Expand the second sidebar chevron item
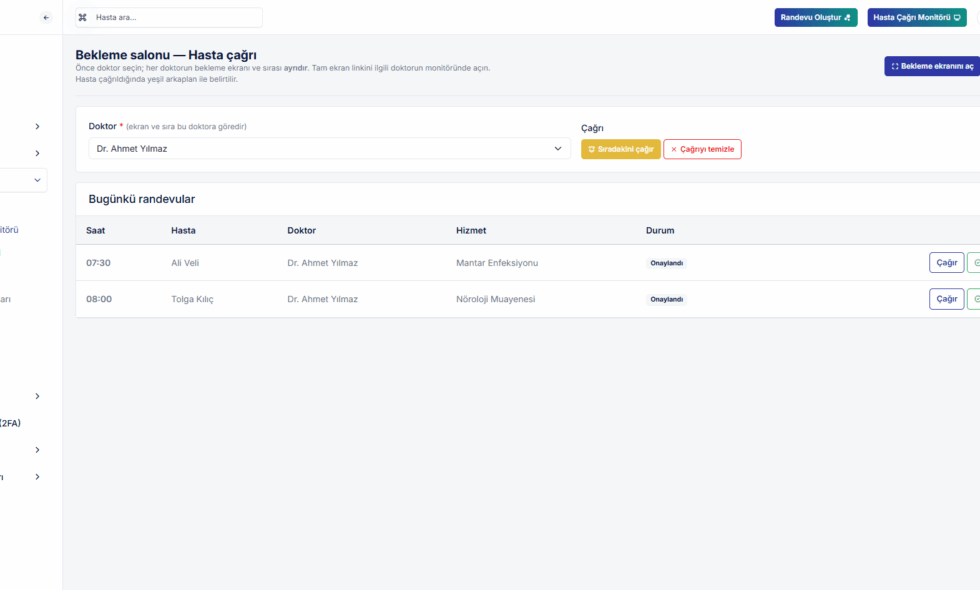 click(x=37, y=153)
